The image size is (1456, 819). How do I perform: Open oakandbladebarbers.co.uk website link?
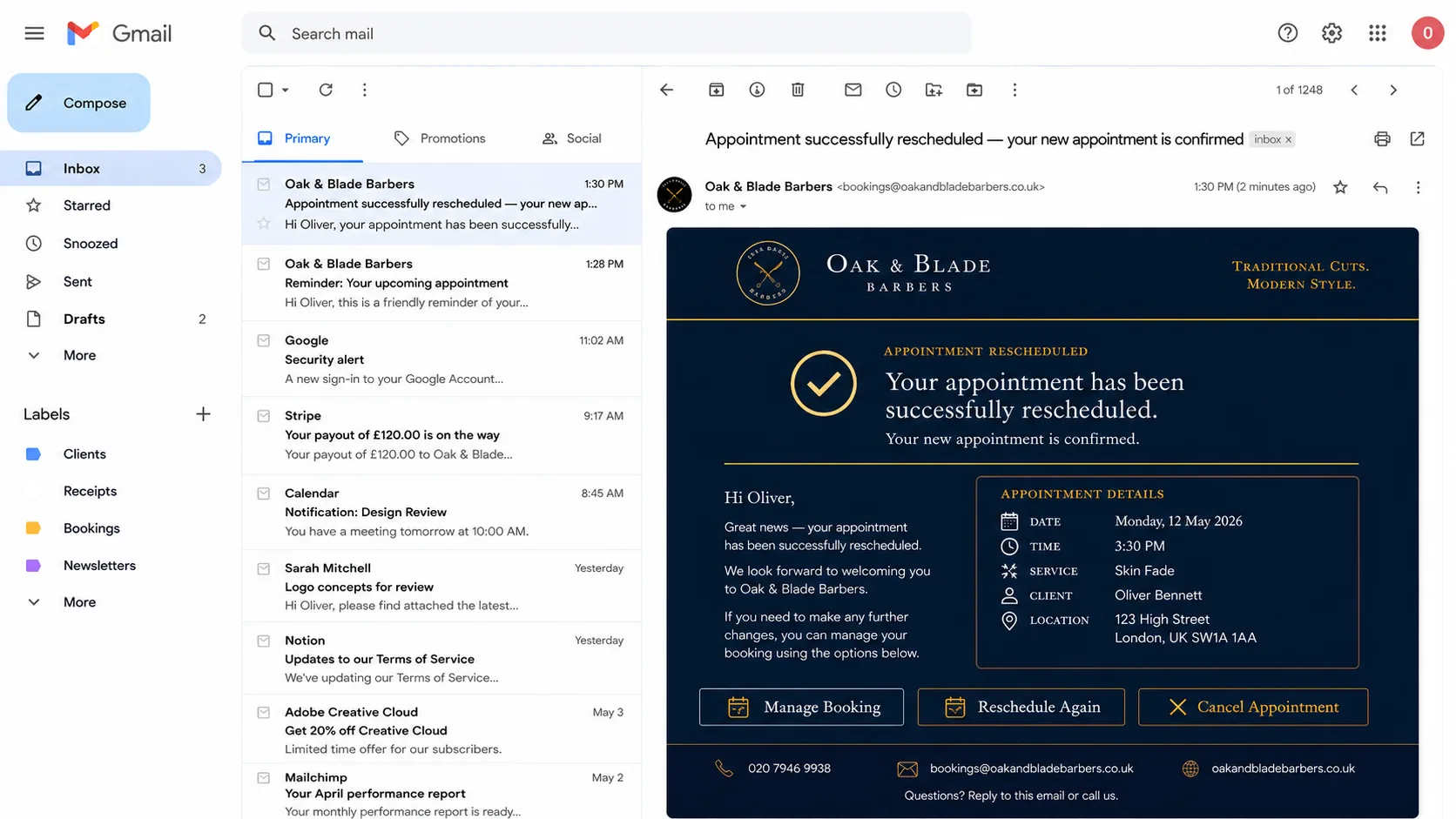1283,769
